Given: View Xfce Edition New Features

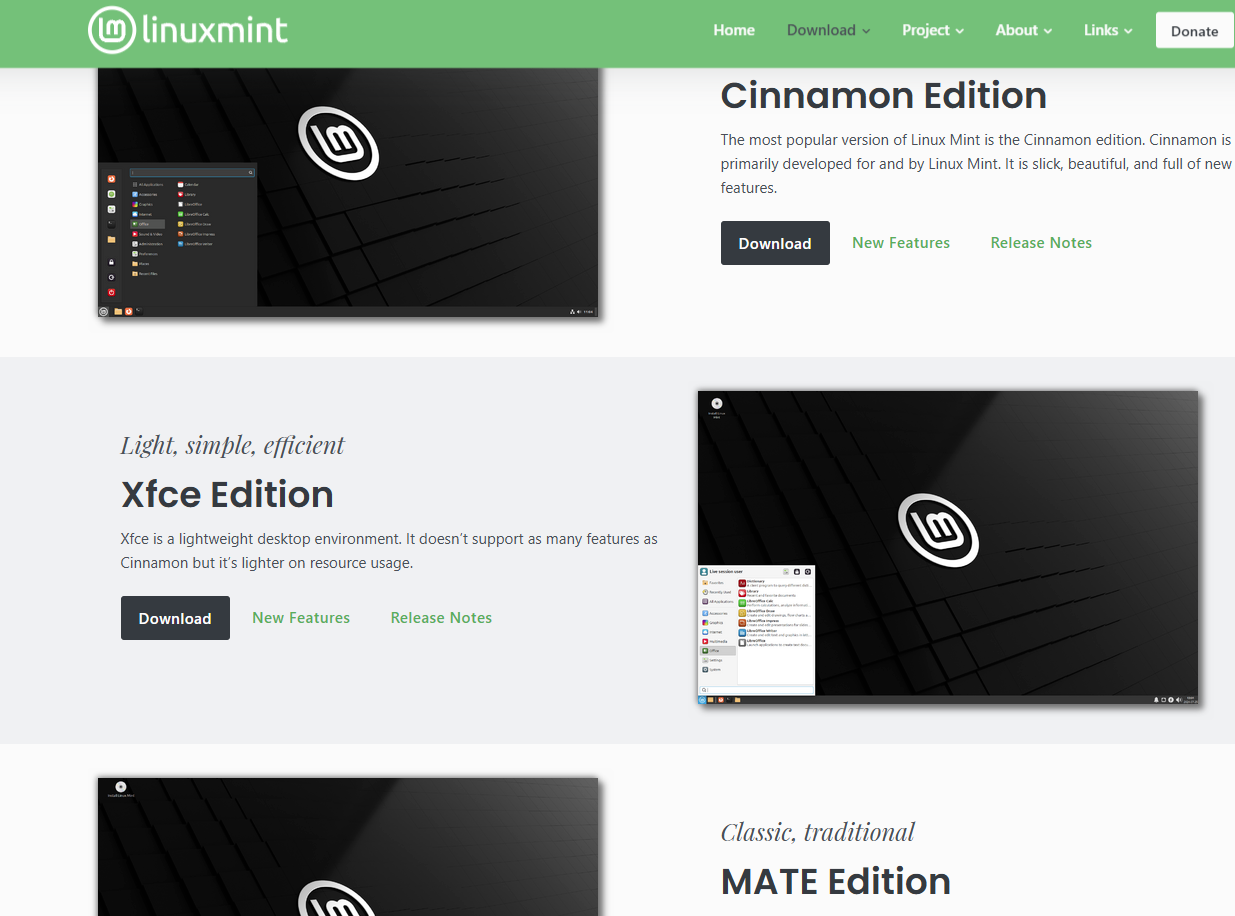Looking at the screenshot, I should click(x=301, y=618).
